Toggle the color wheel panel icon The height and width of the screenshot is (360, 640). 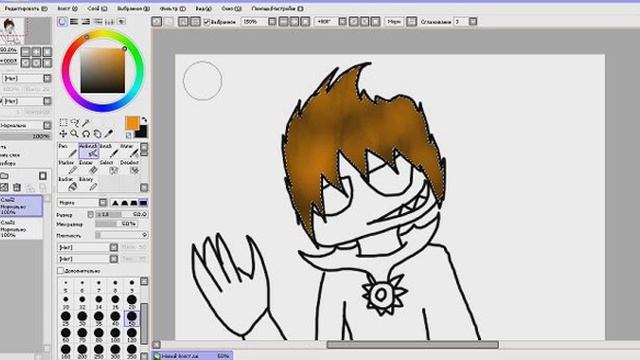[62, 22]
